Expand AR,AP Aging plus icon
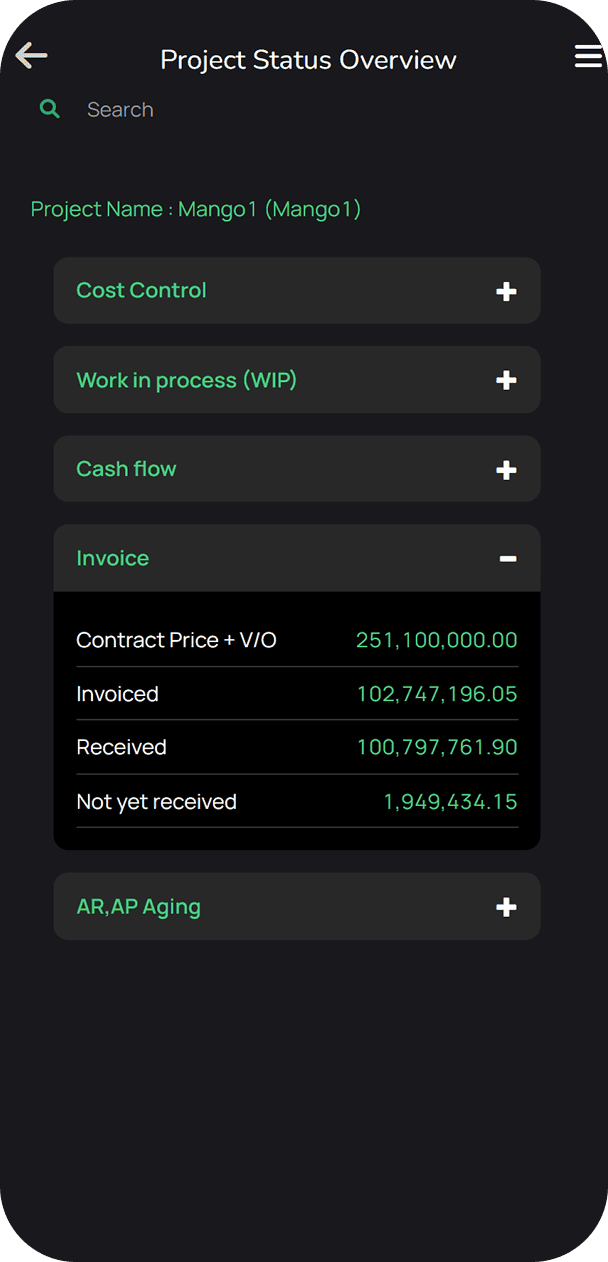The height and width of the screenshot is (1262, 608). click(506, 907)
